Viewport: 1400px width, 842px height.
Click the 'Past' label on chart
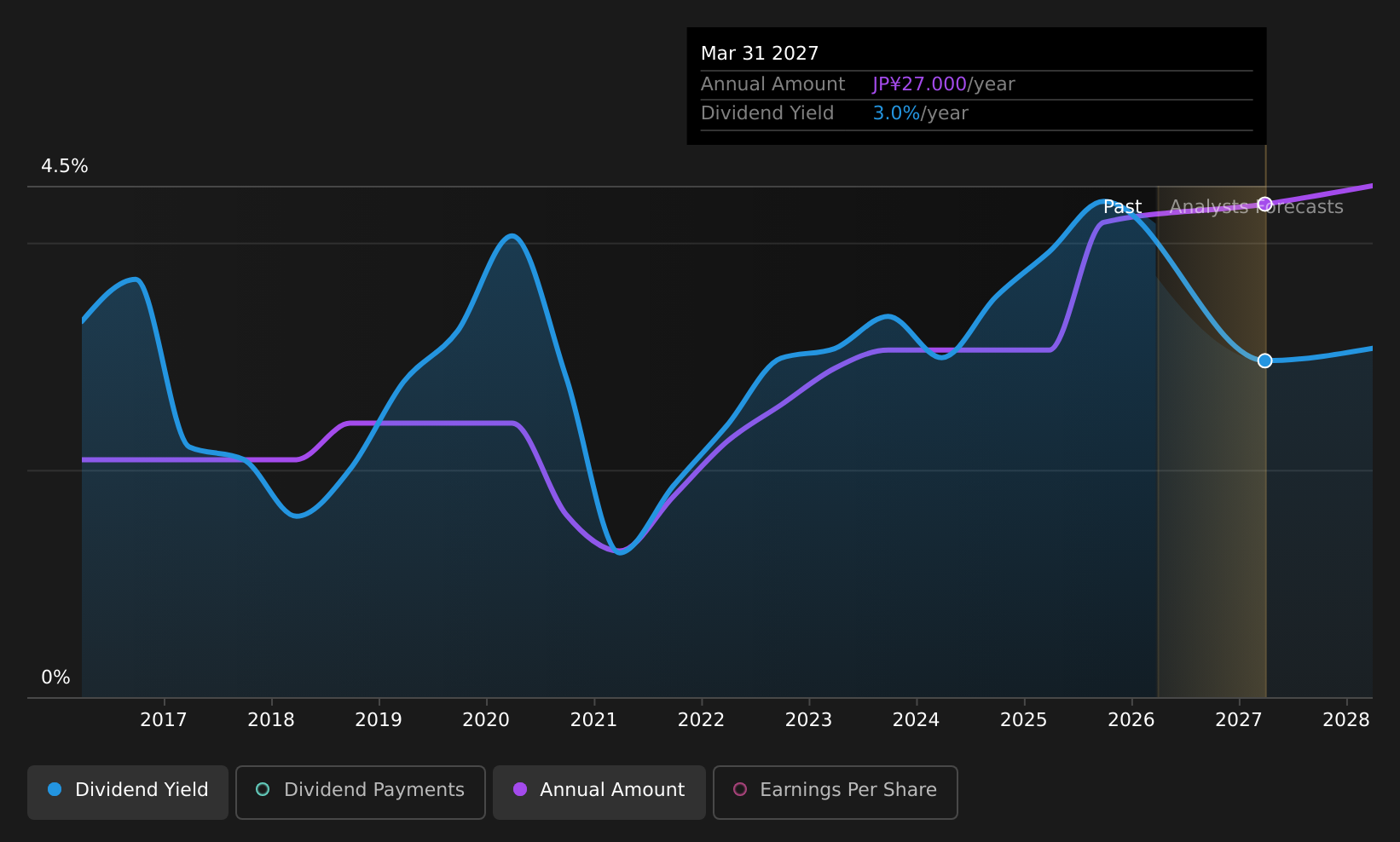[1122, 207]
